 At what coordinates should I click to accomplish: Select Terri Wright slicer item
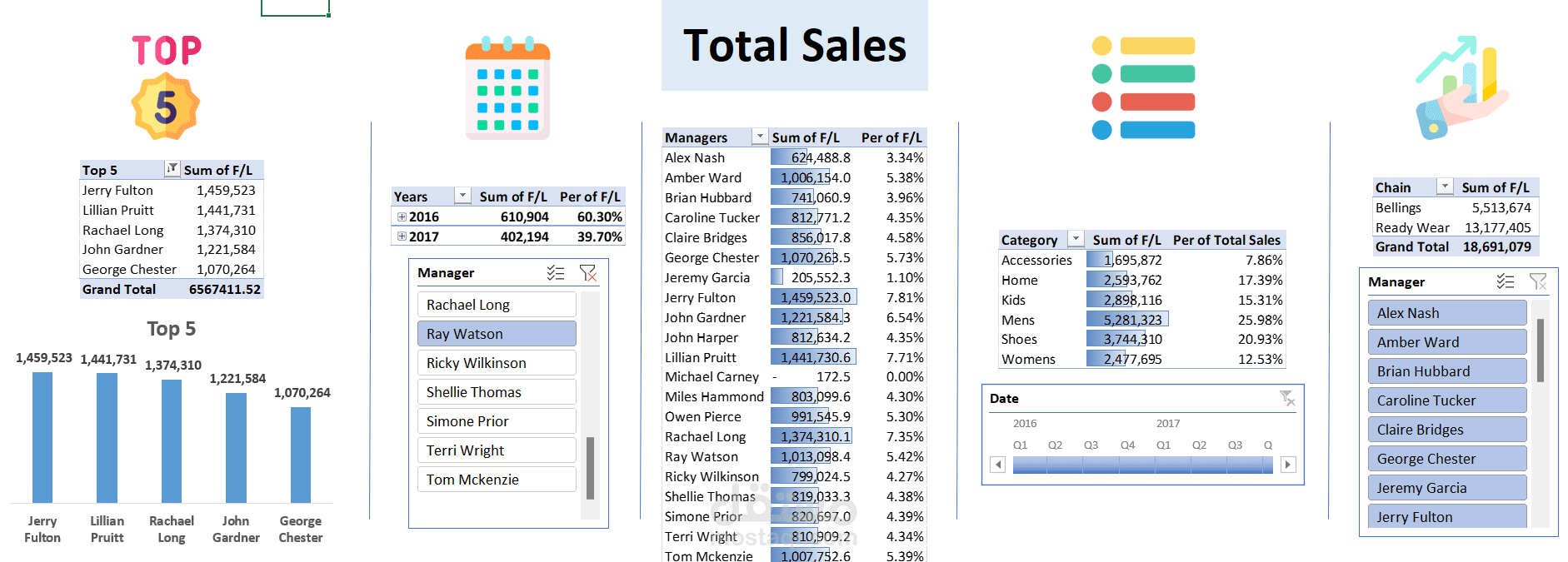tap(497, 450)
